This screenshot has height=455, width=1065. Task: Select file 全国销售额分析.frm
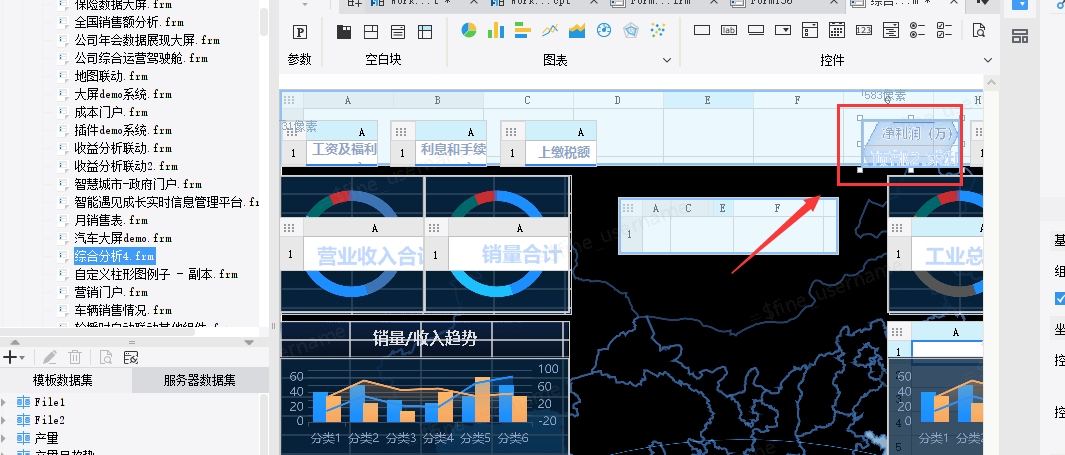(x=129, y=22)
